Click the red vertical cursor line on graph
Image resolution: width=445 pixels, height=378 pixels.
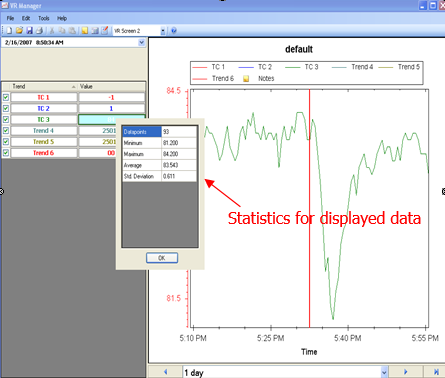[x=309, y=208]
